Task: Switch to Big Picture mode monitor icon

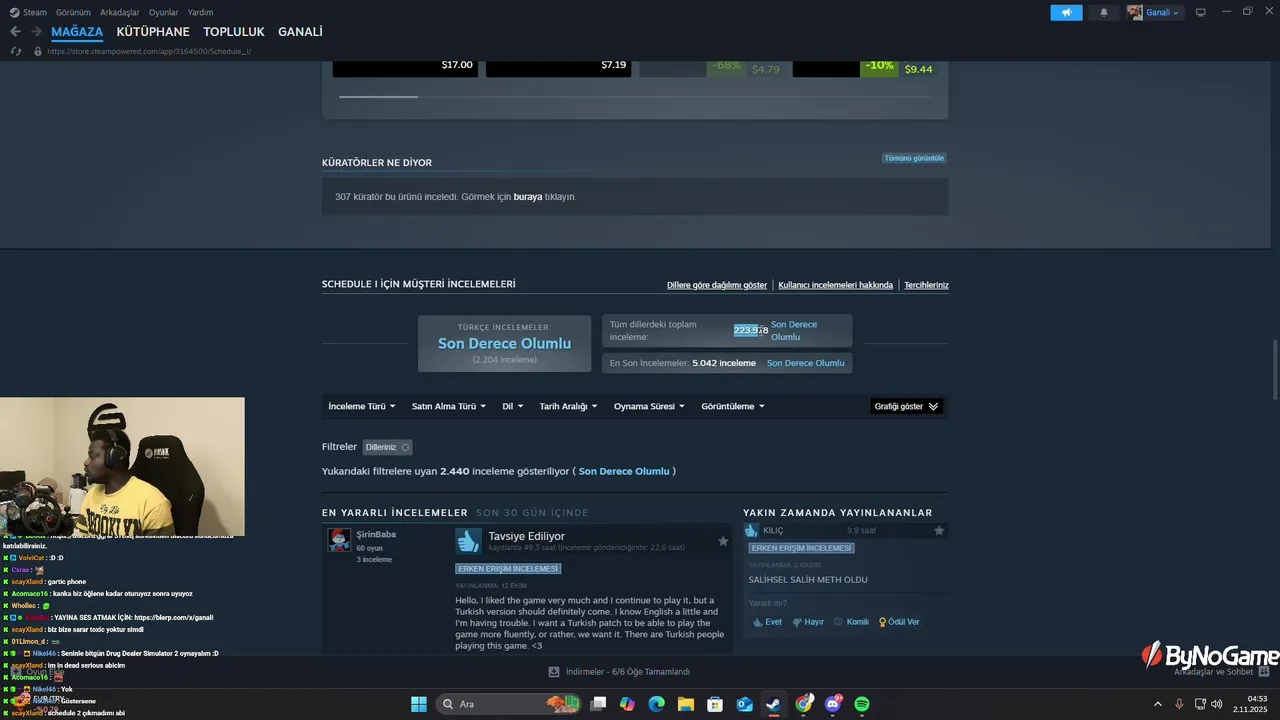Action: click(x=1201, y=12)
